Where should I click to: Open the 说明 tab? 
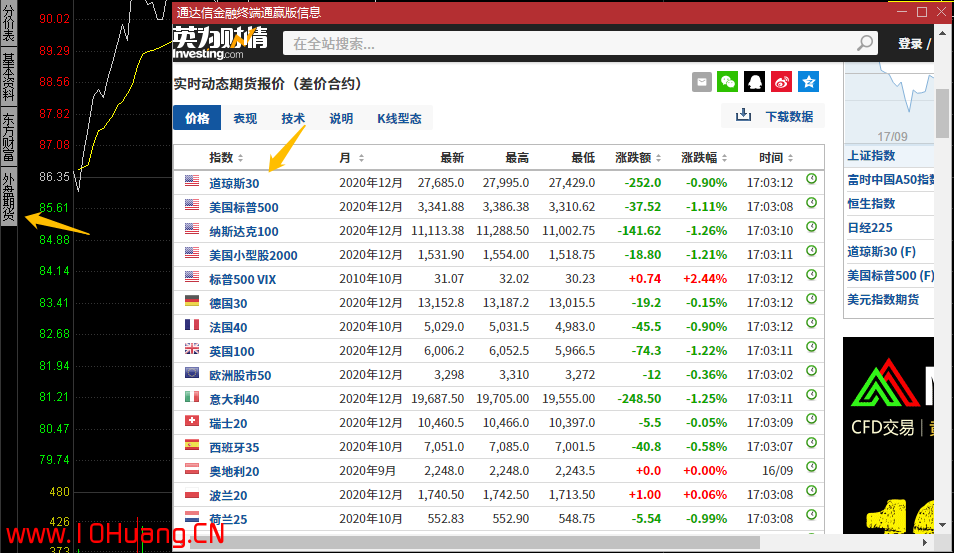point(341,118)
